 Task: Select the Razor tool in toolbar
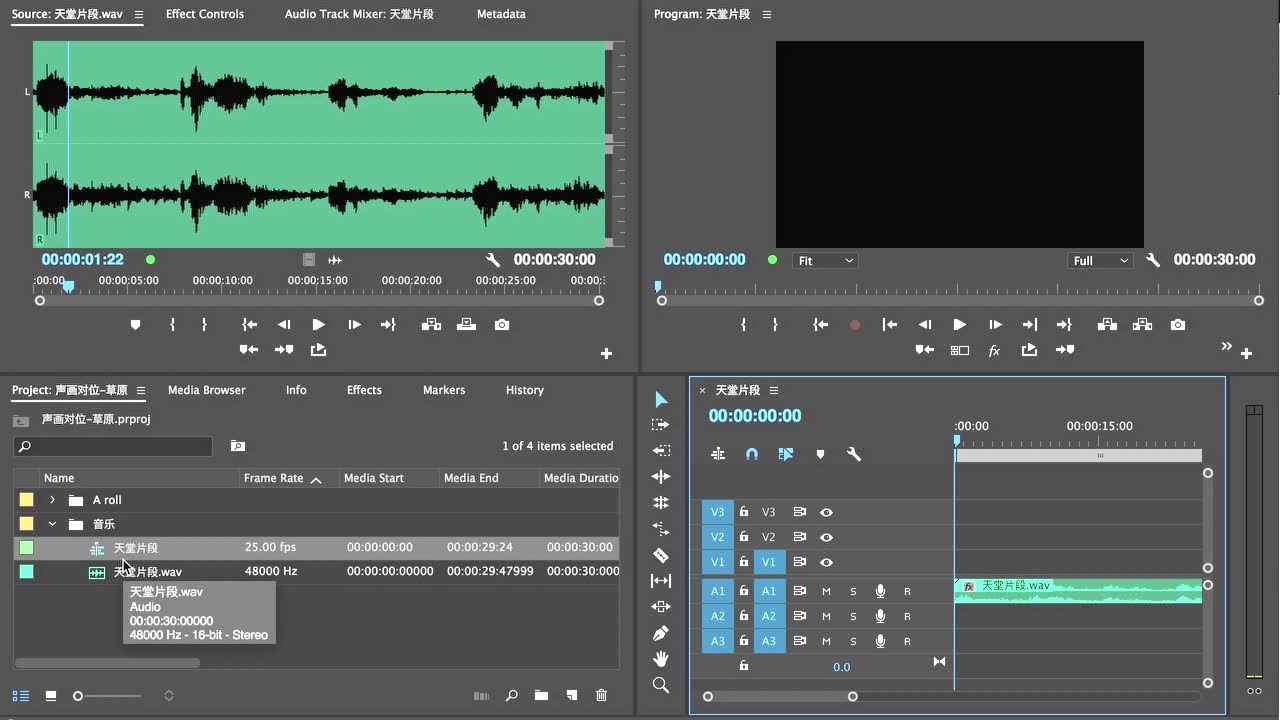coord(660,555)
